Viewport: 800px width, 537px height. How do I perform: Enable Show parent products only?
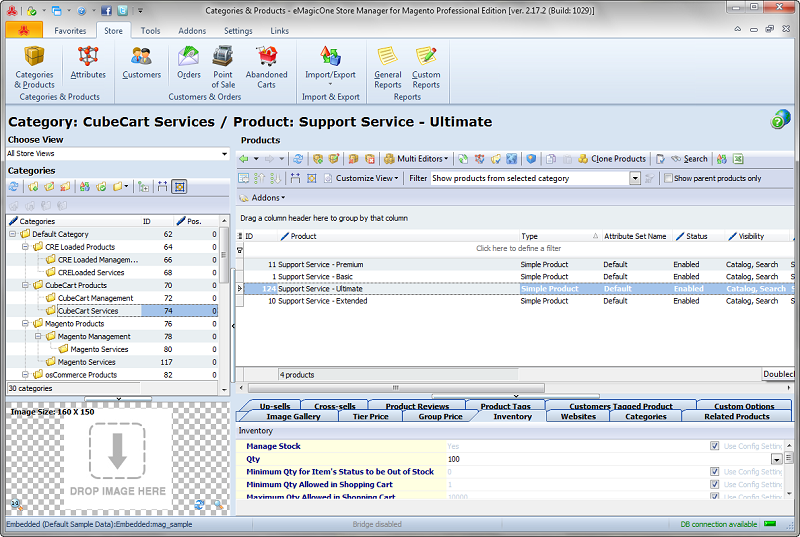pyautogui.click(x=668, y=178)
